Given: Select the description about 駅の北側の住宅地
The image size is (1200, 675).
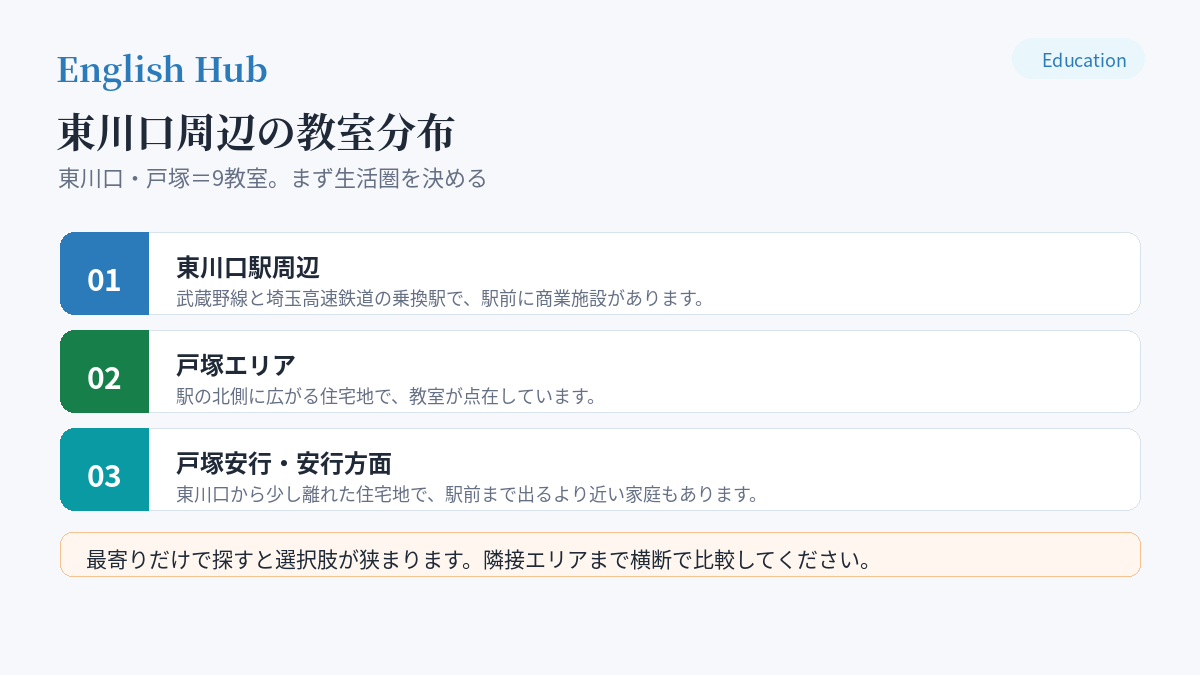Looking at the screenshot, I should tap(387, 396).
